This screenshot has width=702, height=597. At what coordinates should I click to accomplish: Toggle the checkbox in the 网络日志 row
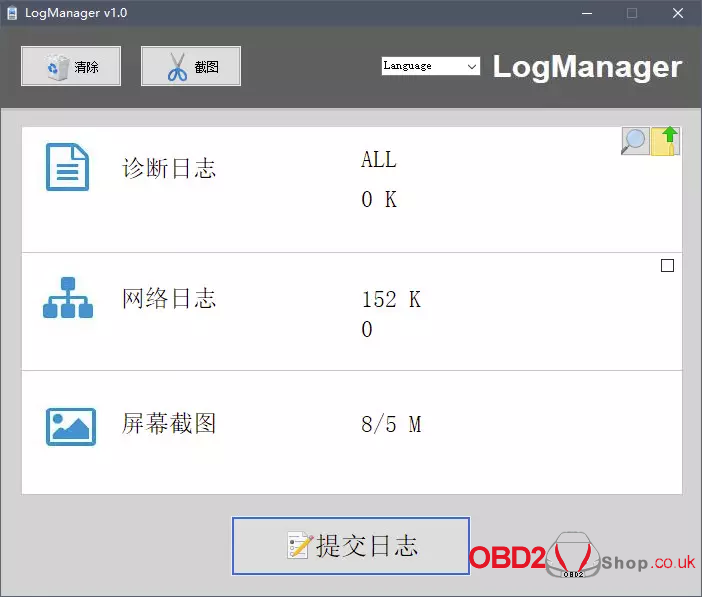[x=668, y=266]
